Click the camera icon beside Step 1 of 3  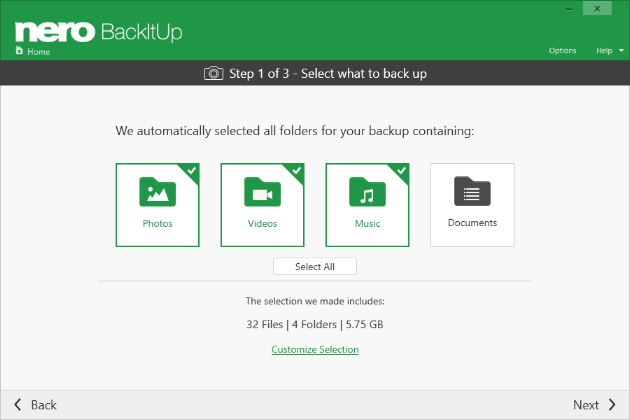[x=213, y=74]
